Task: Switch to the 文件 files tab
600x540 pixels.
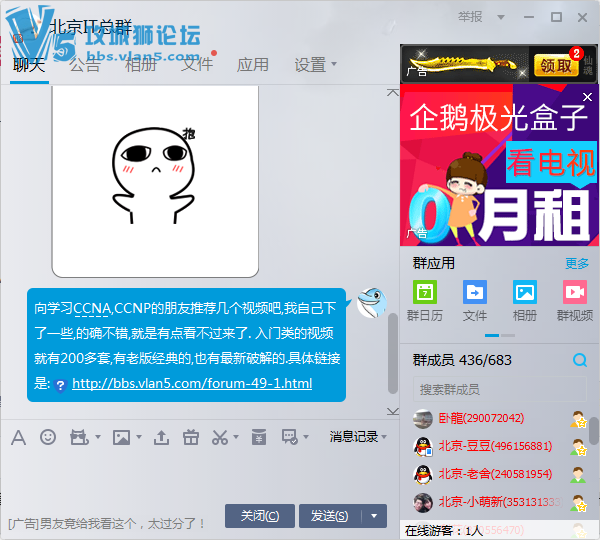Action: 197,65
